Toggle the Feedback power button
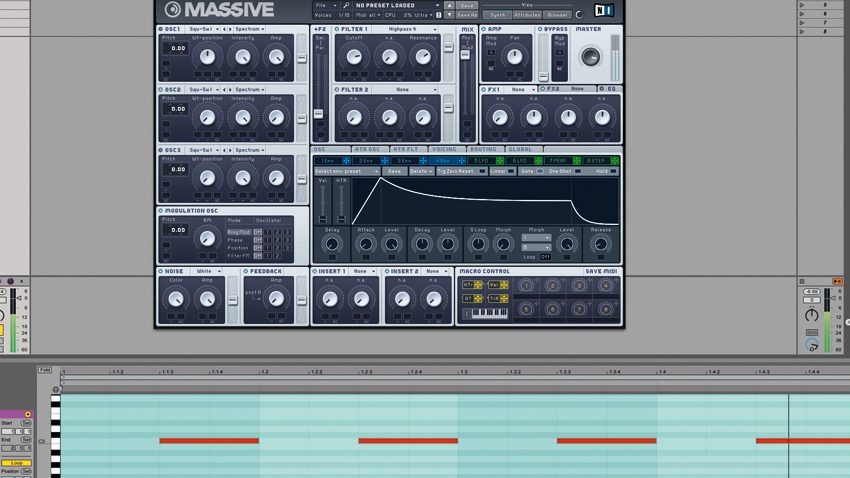The image size is (850, 478). point(246,272)
